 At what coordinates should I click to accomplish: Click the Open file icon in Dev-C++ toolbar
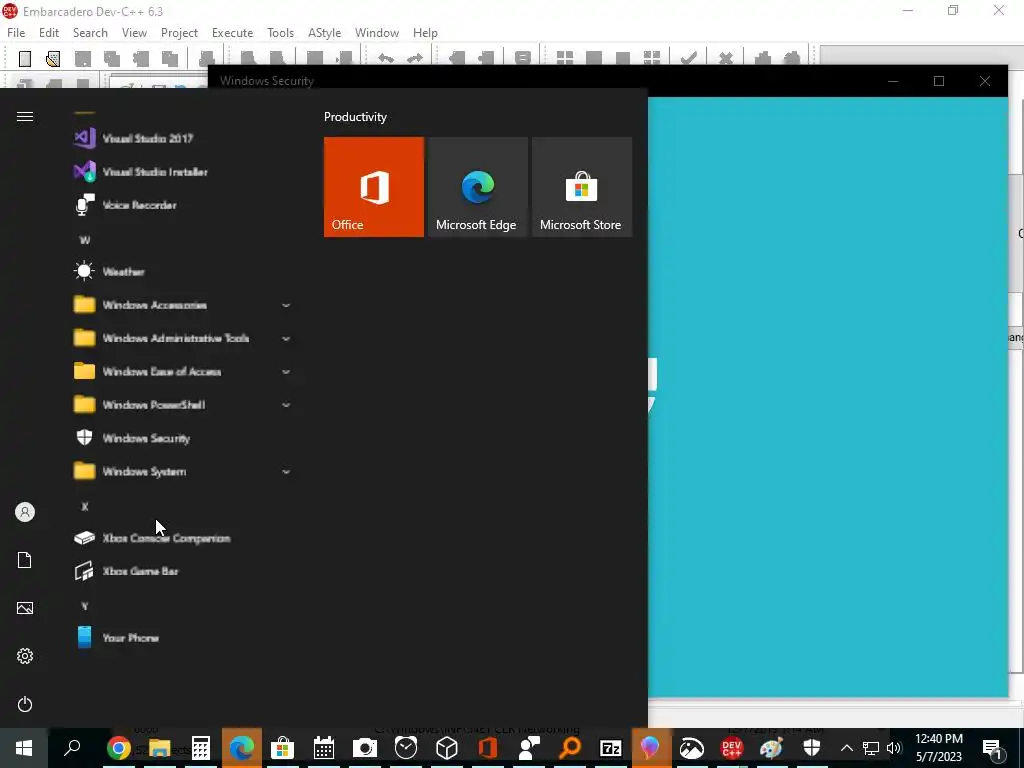point(53,59)
